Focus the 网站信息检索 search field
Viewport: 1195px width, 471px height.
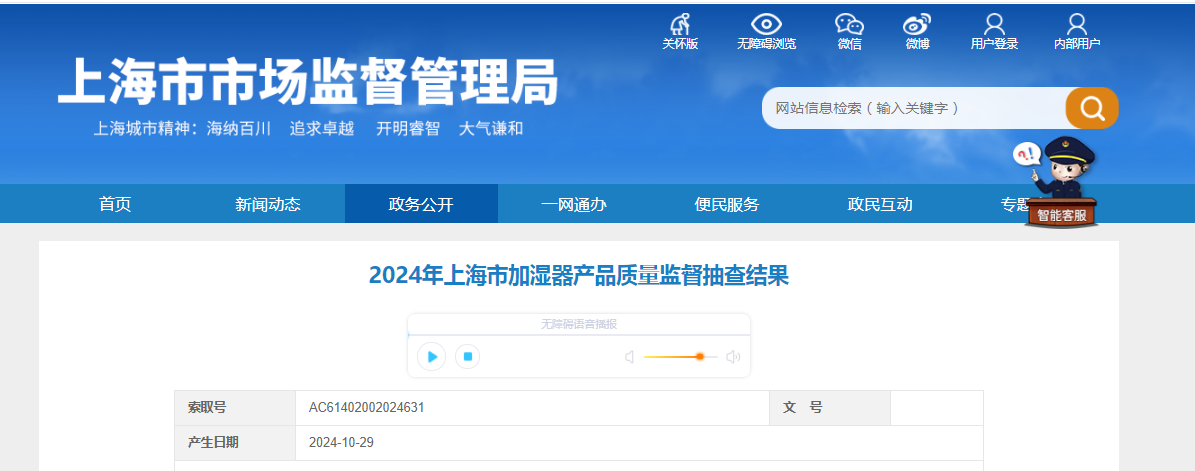(915, 108)
